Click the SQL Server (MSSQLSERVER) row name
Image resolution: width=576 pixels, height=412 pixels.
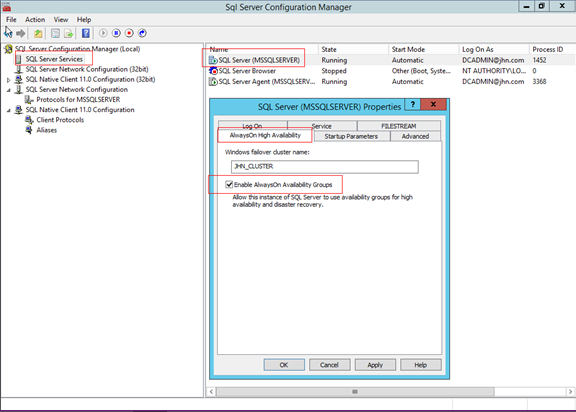pyautogui.click(x=259, y=60)
